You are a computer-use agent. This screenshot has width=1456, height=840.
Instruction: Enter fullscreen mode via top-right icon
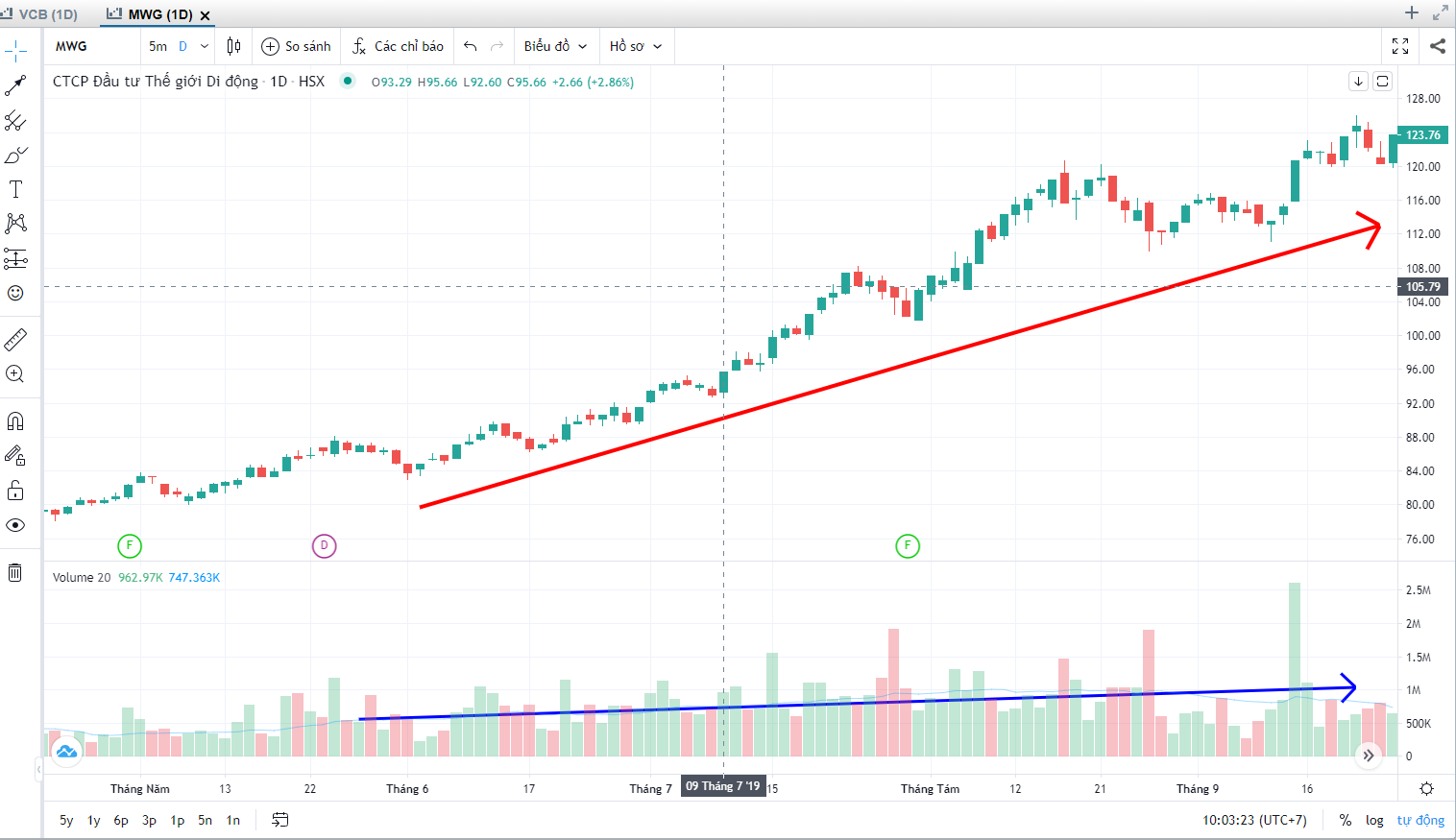click(x=1400, y=46)
